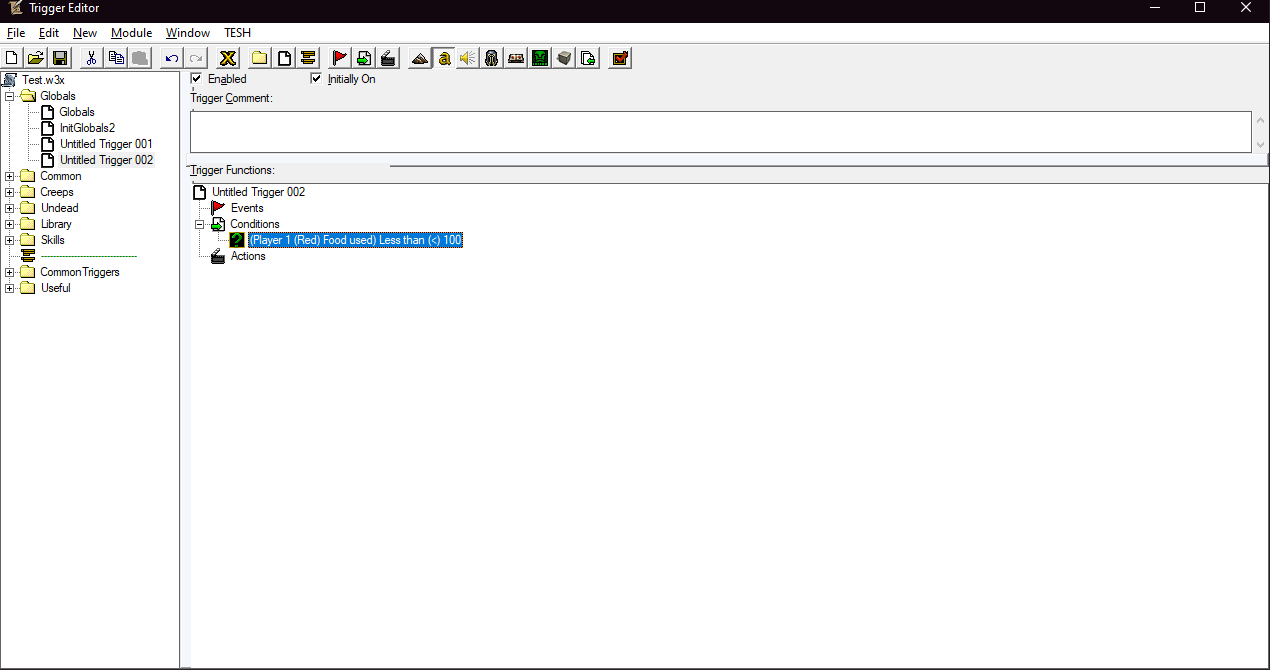The height and width of the screenshot is (670, 1270).
Task: Open the Object Editor helmet icon
Action: tap(492, 58)
